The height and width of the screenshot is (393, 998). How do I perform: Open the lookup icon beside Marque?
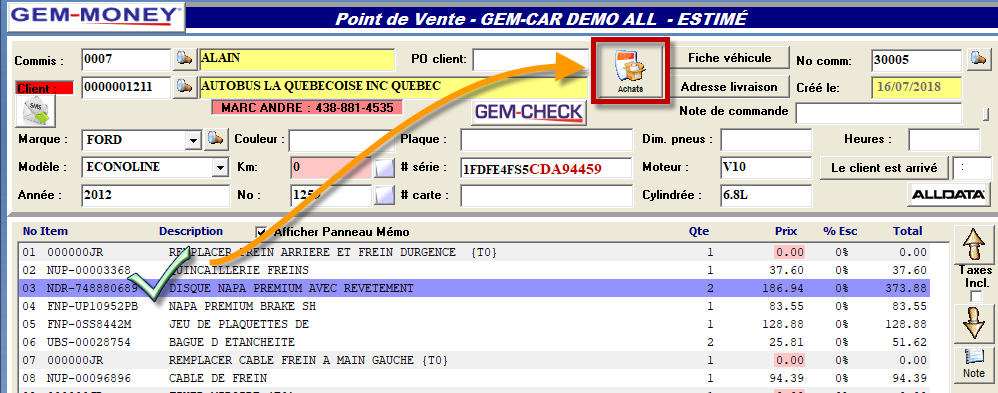216,138
